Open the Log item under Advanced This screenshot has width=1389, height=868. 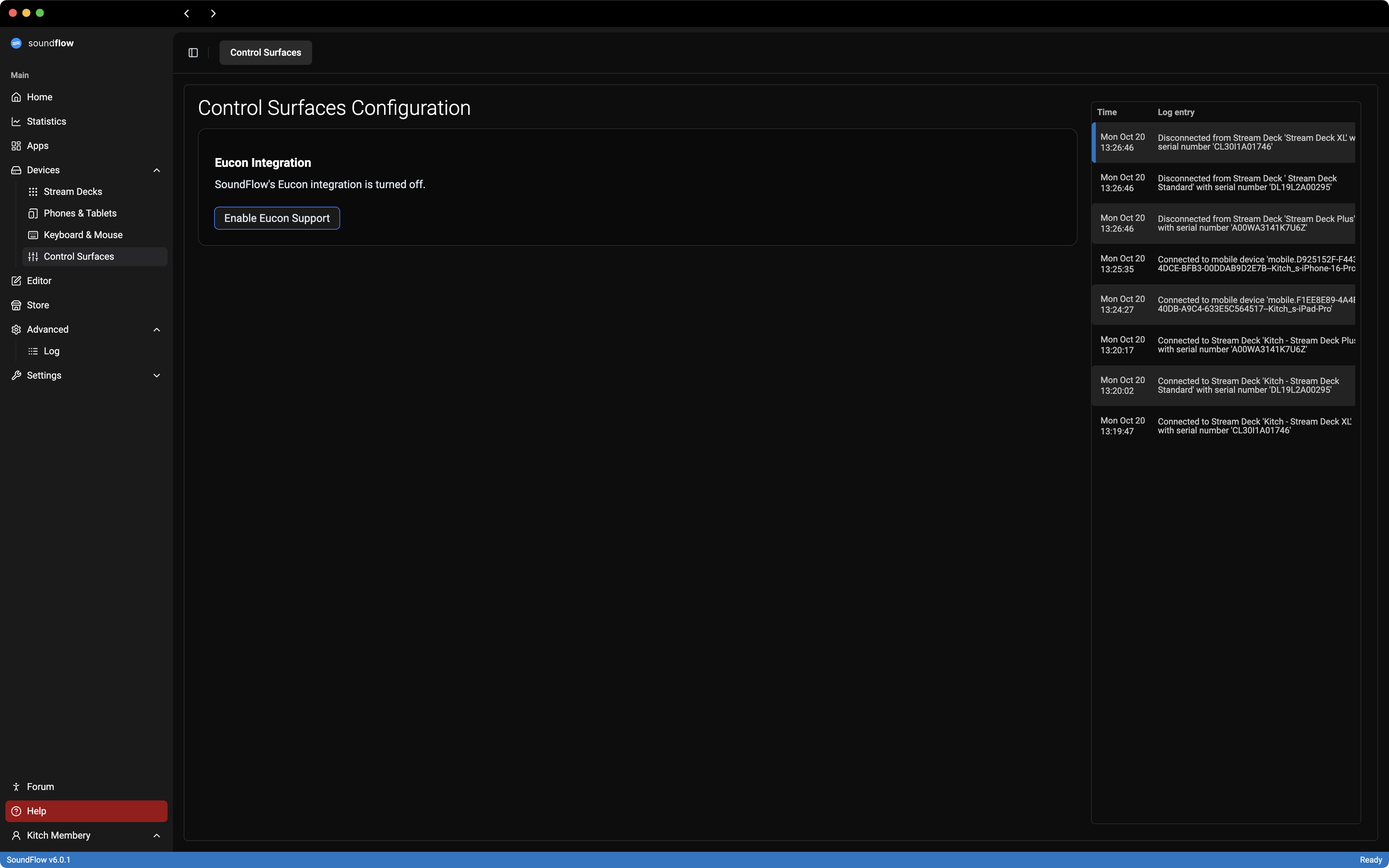coord(51,351)
